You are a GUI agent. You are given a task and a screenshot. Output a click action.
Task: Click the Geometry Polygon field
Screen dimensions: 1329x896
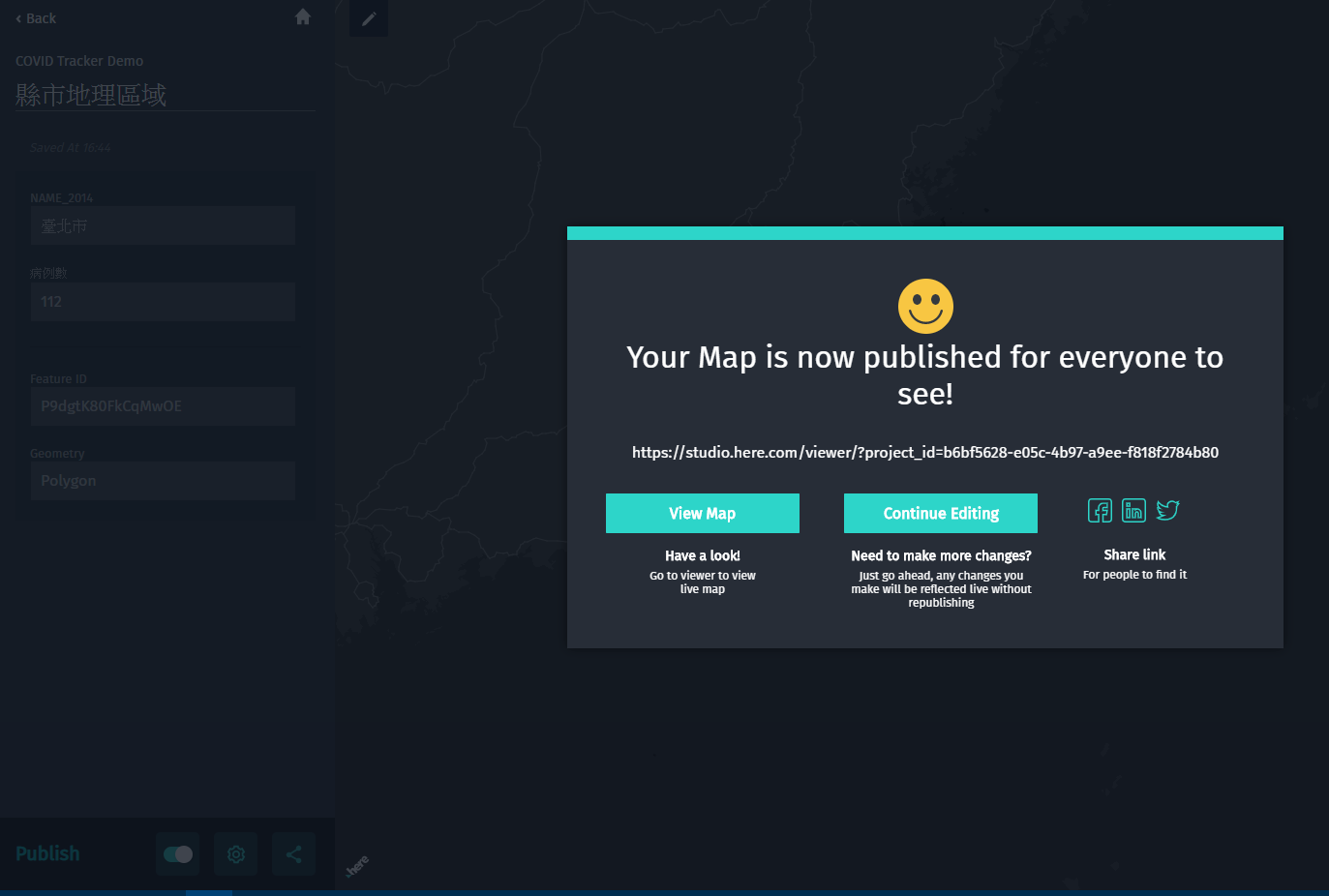coord(163,481)
